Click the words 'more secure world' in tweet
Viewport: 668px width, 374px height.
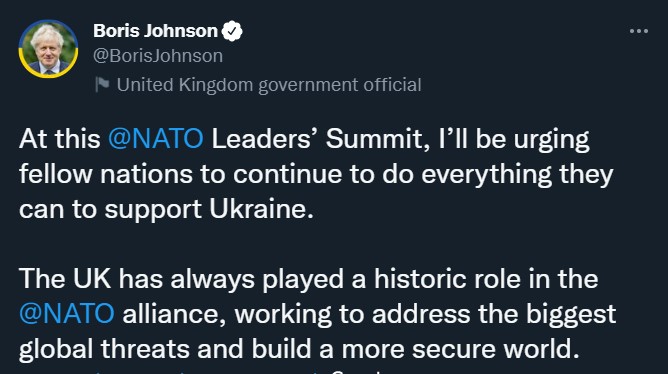click(460, 349)
